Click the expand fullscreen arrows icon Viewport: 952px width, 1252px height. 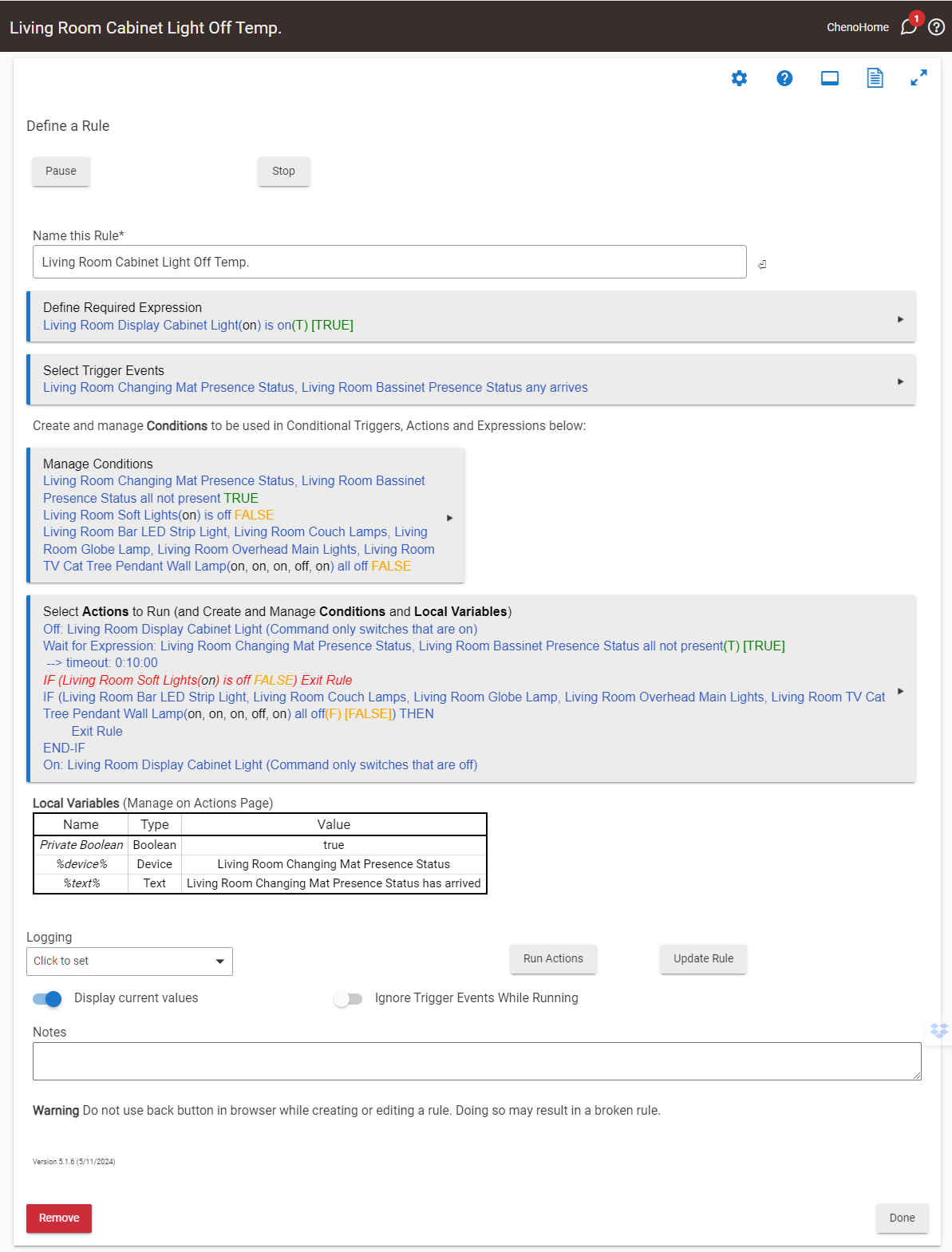point(918,78)
